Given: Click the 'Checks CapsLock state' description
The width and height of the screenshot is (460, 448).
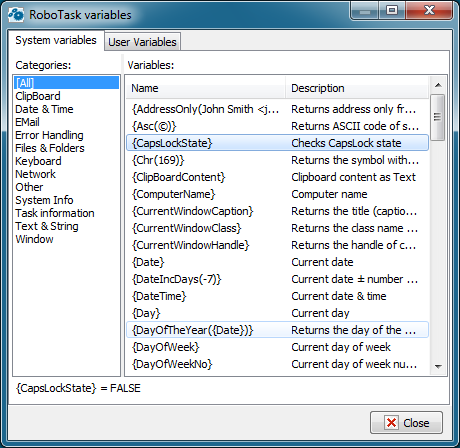Looking at the screenshot, I should click(346, 143).
